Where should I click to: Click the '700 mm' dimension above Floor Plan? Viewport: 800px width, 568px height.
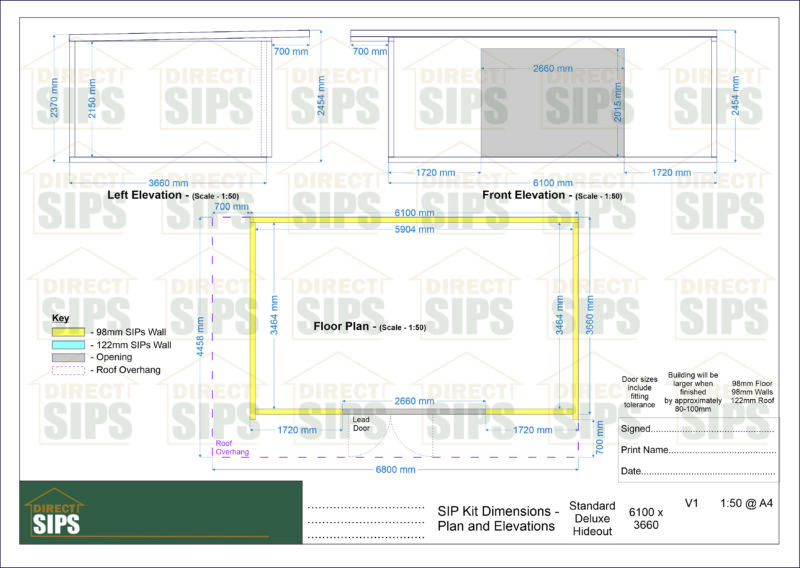(231, 207)
